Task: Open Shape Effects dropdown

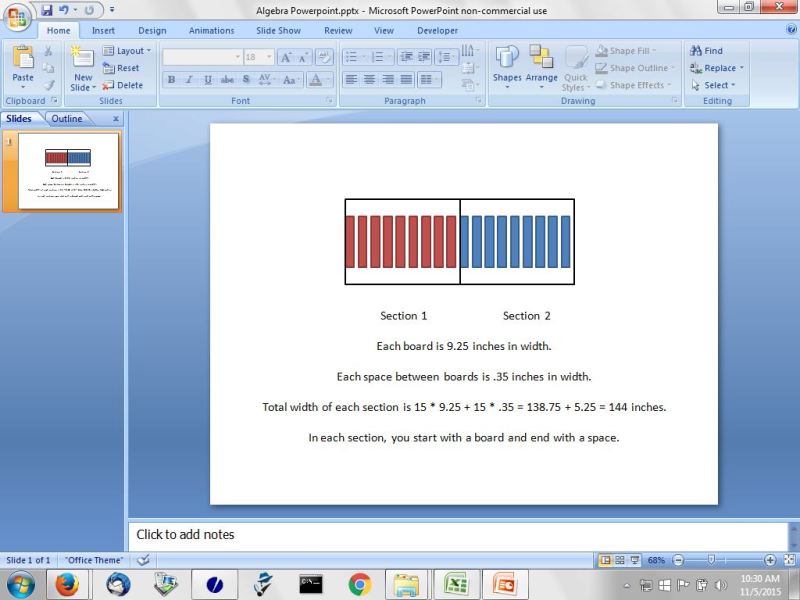Action: coord(634,85)
